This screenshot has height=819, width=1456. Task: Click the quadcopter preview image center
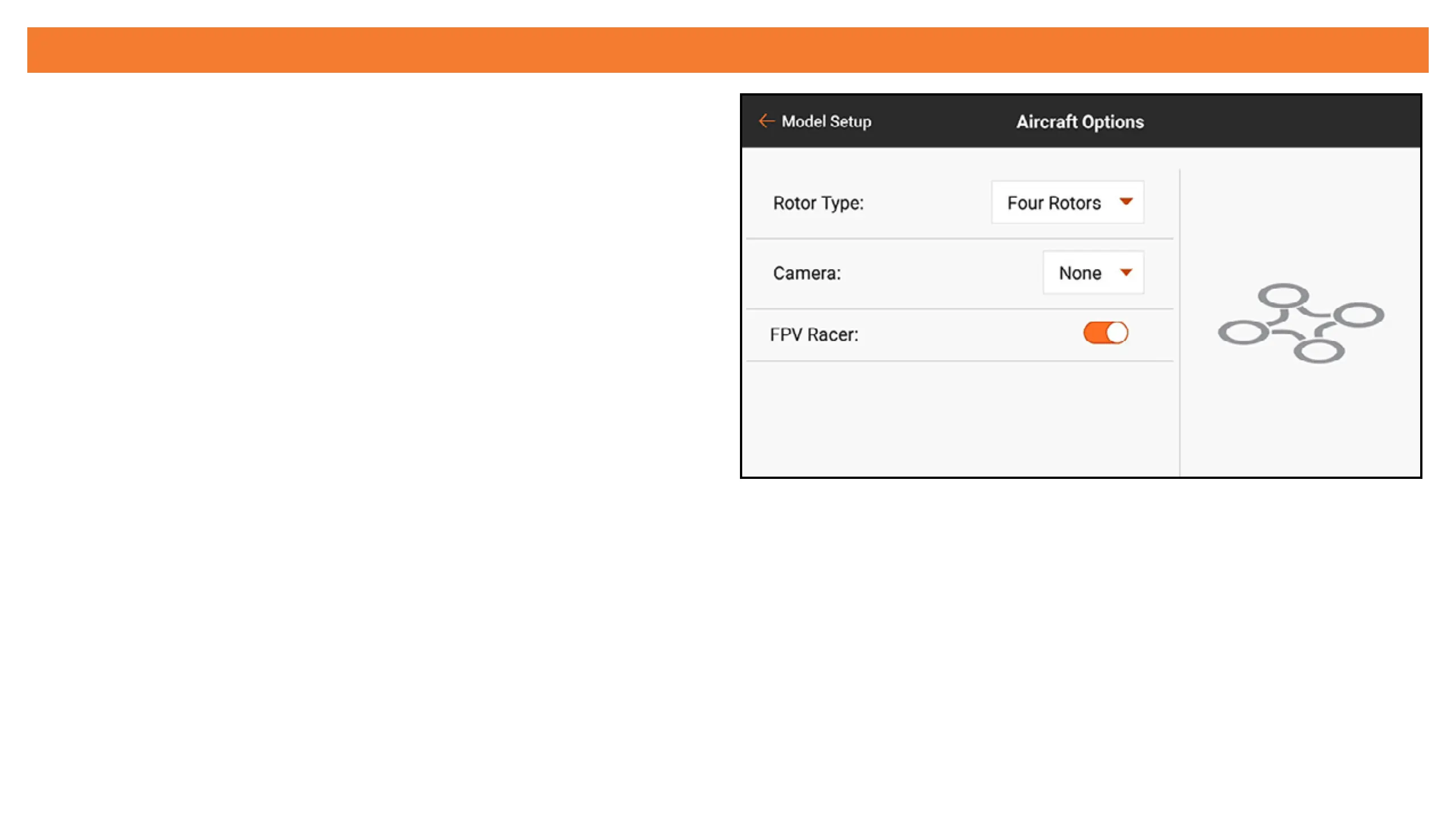click(1301, 323)
